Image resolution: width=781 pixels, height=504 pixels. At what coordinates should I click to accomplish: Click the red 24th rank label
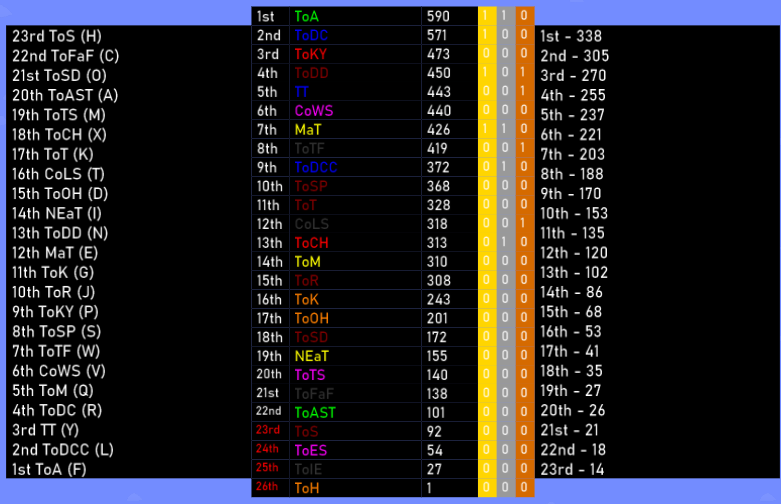[267, 449]
